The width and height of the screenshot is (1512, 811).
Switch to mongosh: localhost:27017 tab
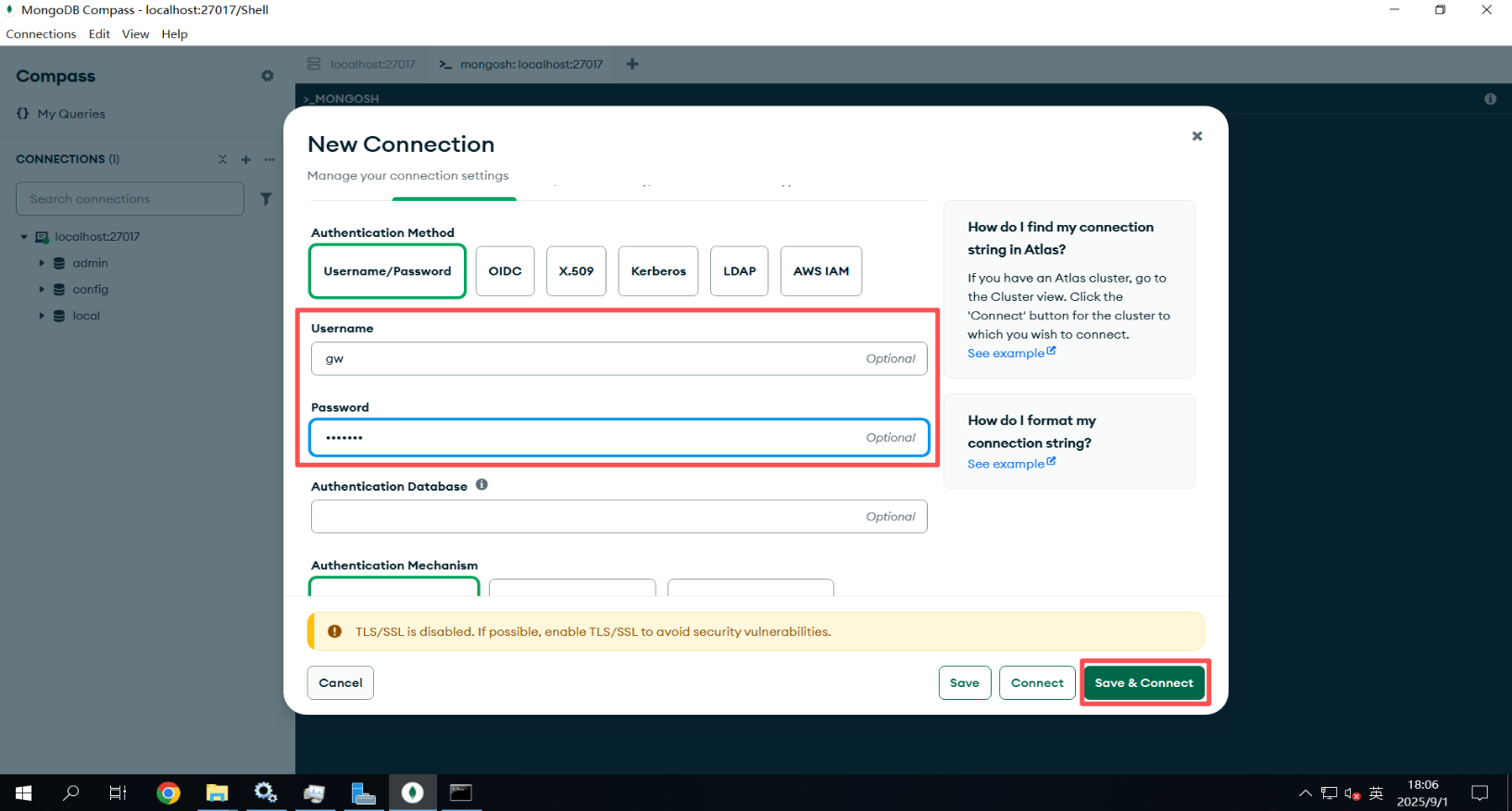click(x=520, y=65)
